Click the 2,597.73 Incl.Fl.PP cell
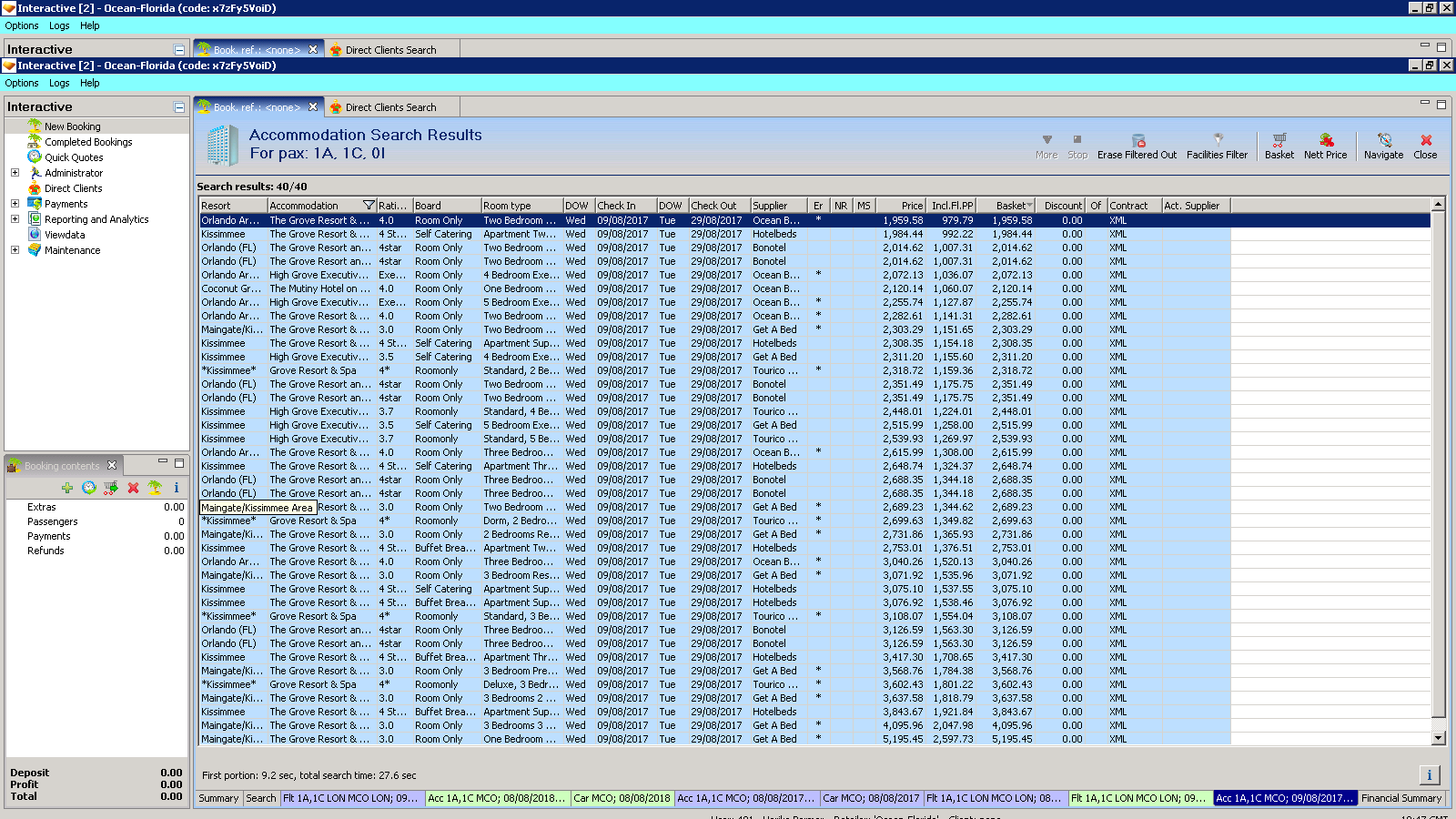The width and height of the screenshot is (1456, 819). pos(952,739)
